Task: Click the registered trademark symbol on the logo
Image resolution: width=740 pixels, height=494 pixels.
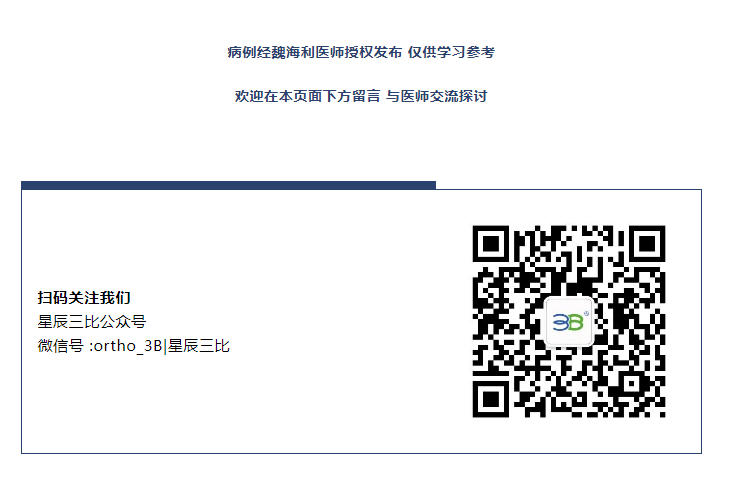Action: coord(587,313)
